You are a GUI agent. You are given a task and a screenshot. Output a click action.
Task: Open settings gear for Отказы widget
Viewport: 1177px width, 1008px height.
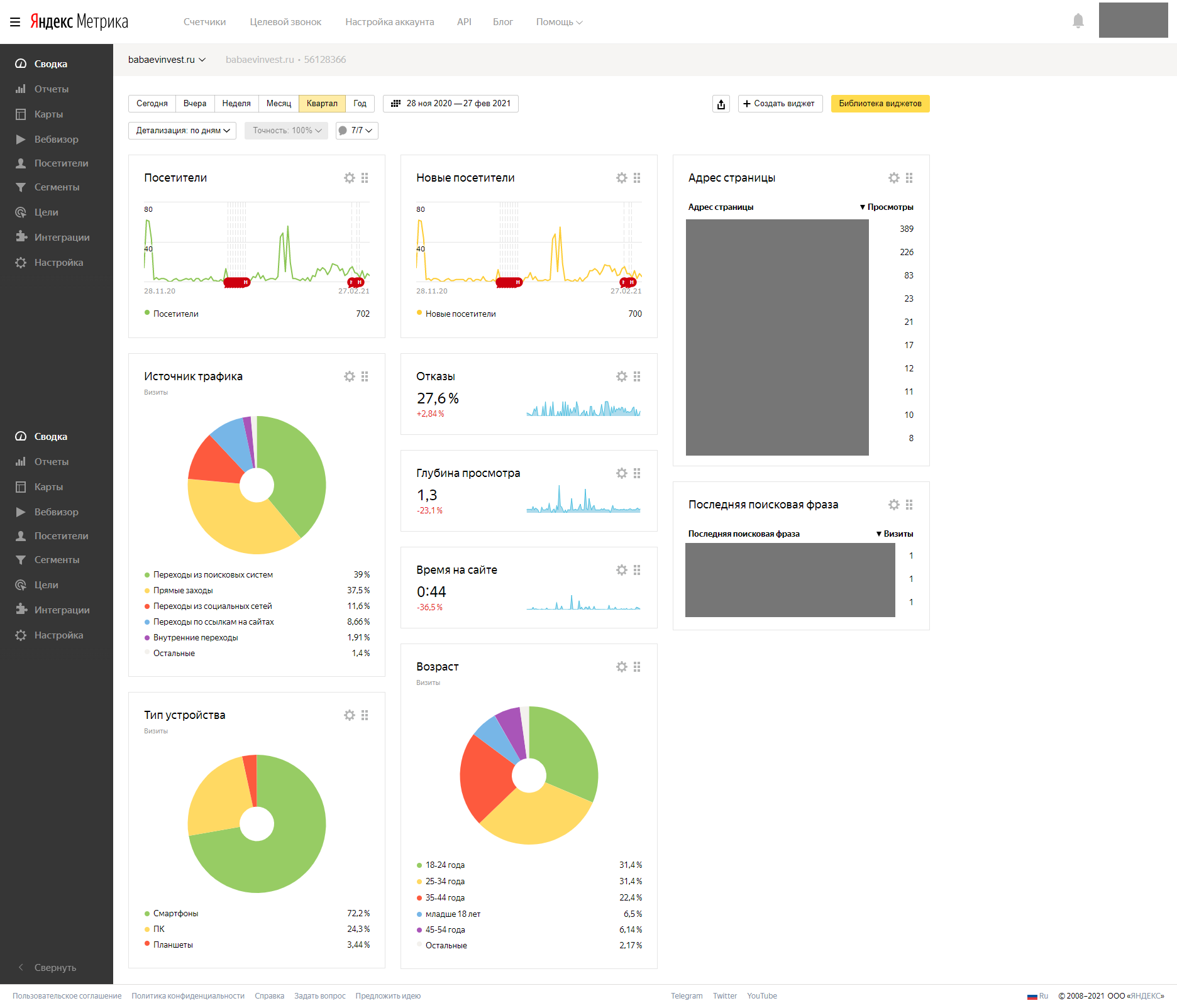coord(622,376)
